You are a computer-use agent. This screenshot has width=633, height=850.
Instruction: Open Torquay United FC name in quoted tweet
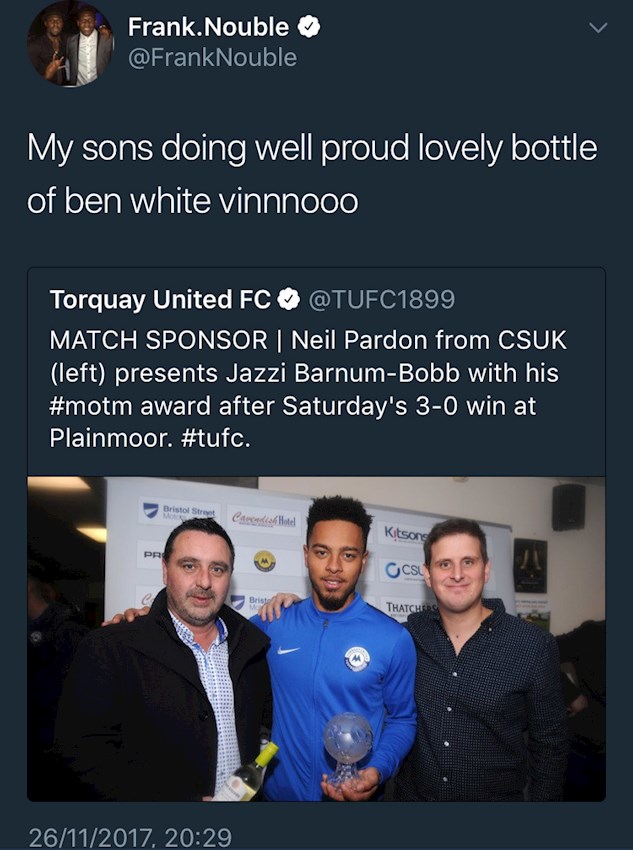click(160, 299)
